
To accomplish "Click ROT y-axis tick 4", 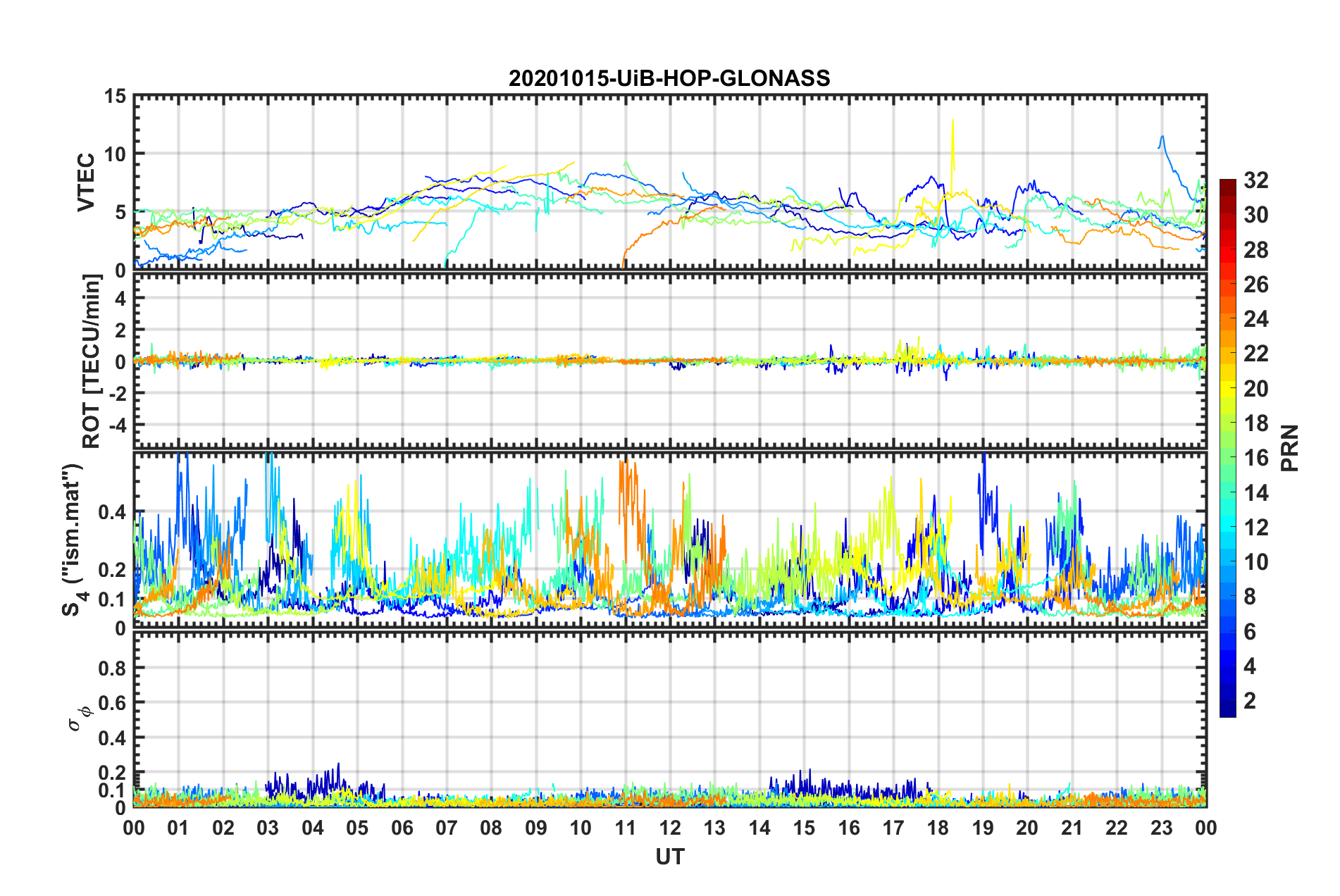I will tap(121, 299).
